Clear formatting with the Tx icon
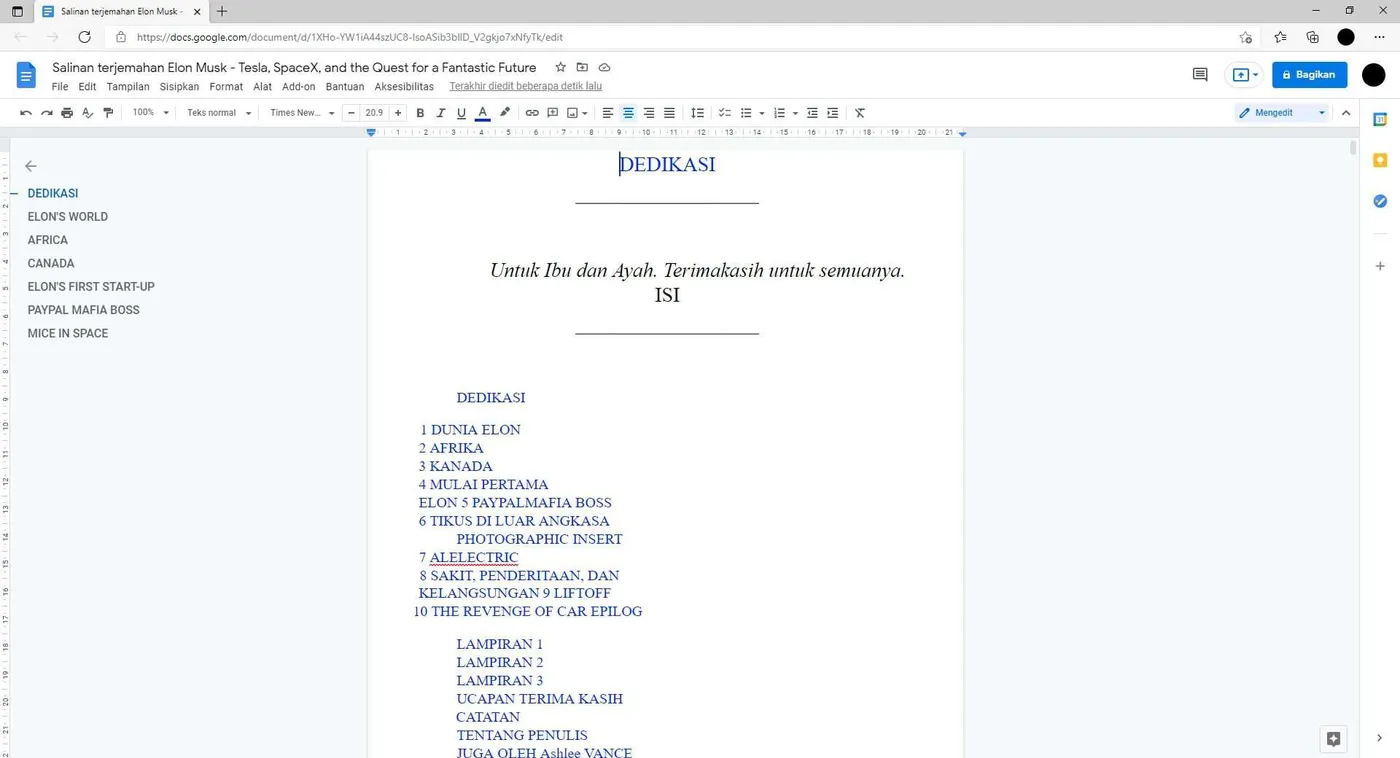The width and height of the screenshot is (1400, 758). point(860,113)
